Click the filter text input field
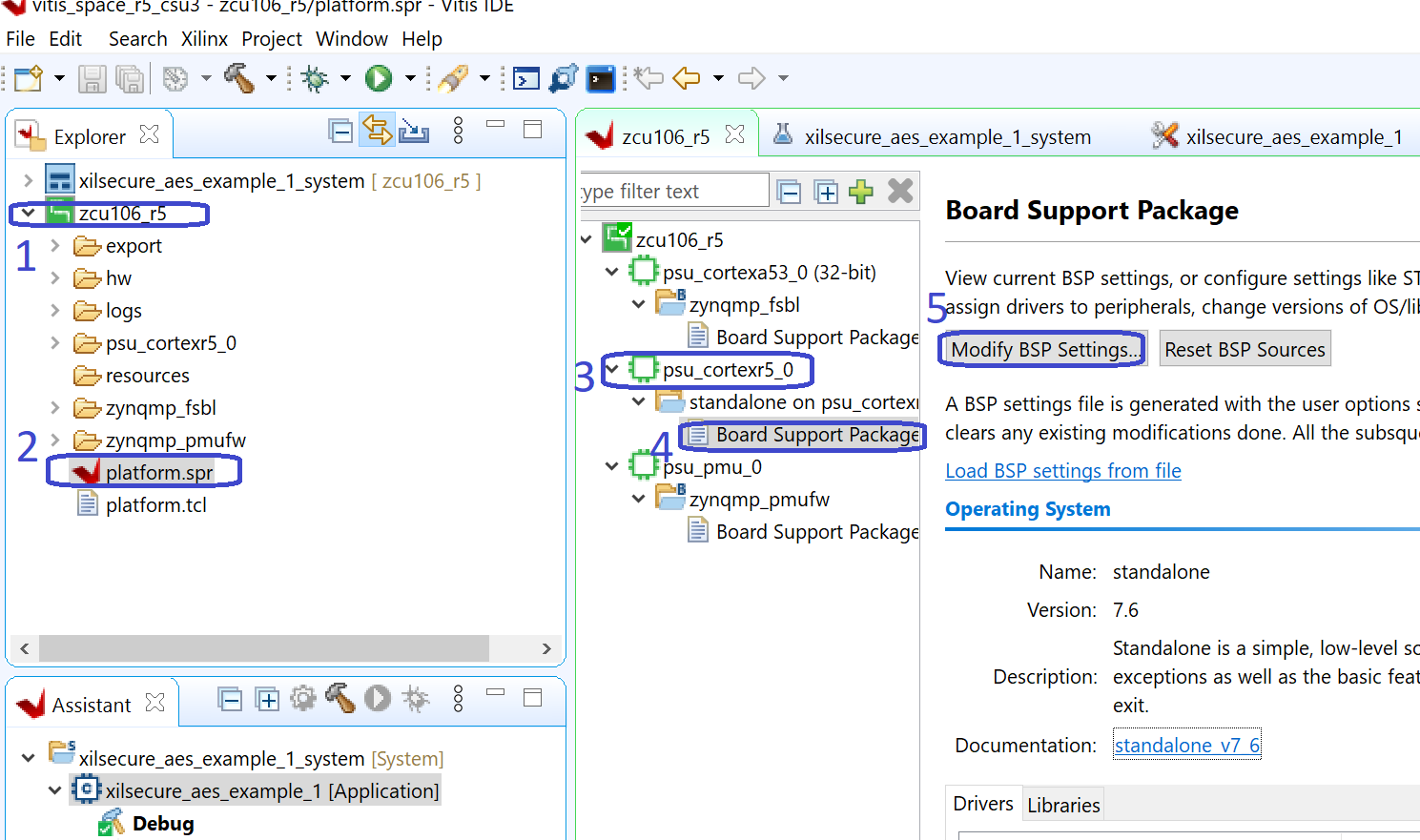1420x840 pixels. click(674, 191)
